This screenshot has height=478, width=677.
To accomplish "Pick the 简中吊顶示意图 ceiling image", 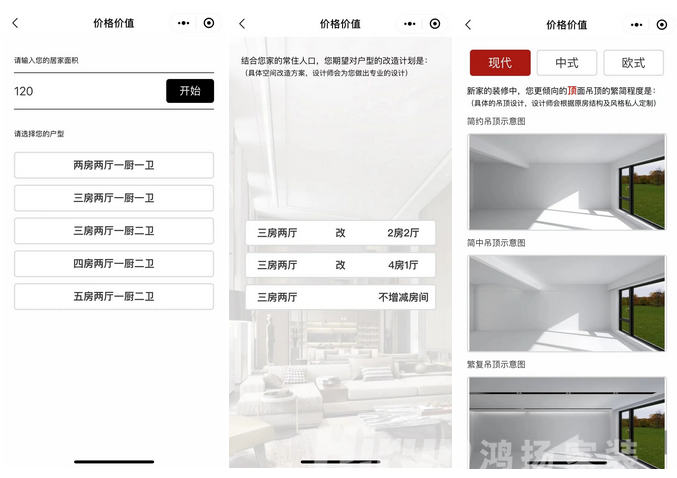I will (x=566, y=303).
